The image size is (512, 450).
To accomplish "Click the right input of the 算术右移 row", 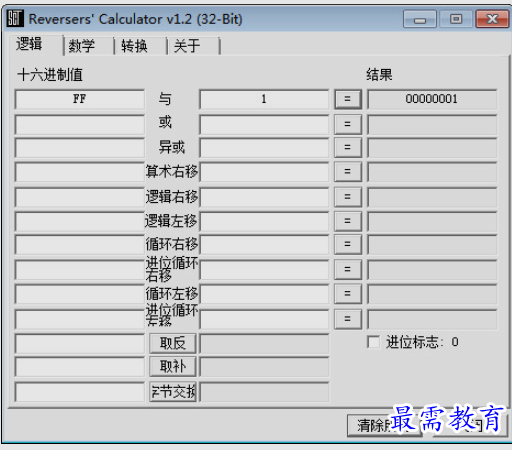I will (264, 172).
